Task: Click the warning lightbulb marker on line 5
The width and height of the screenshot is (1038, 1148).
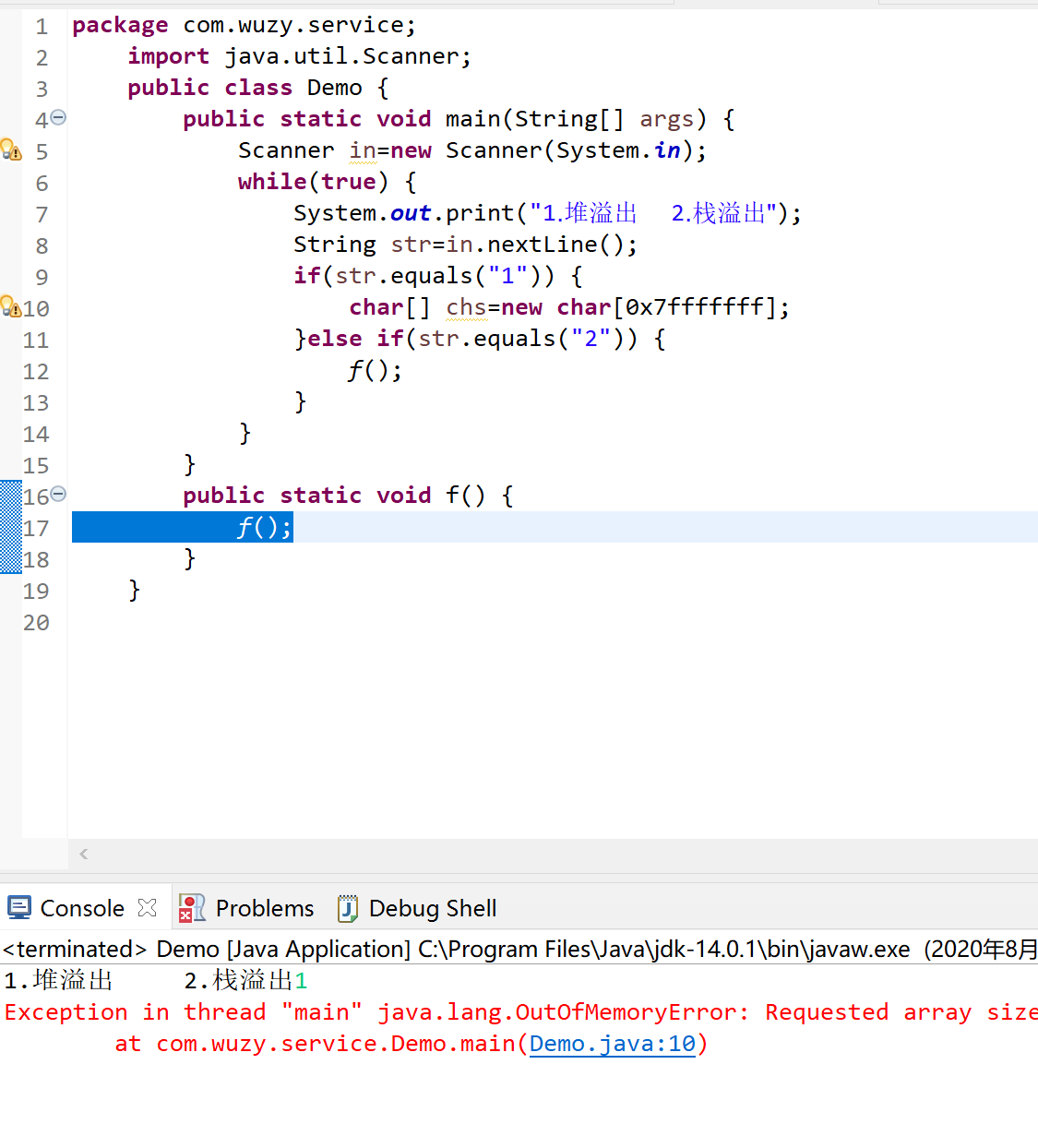Action: (x=10, y=149)
